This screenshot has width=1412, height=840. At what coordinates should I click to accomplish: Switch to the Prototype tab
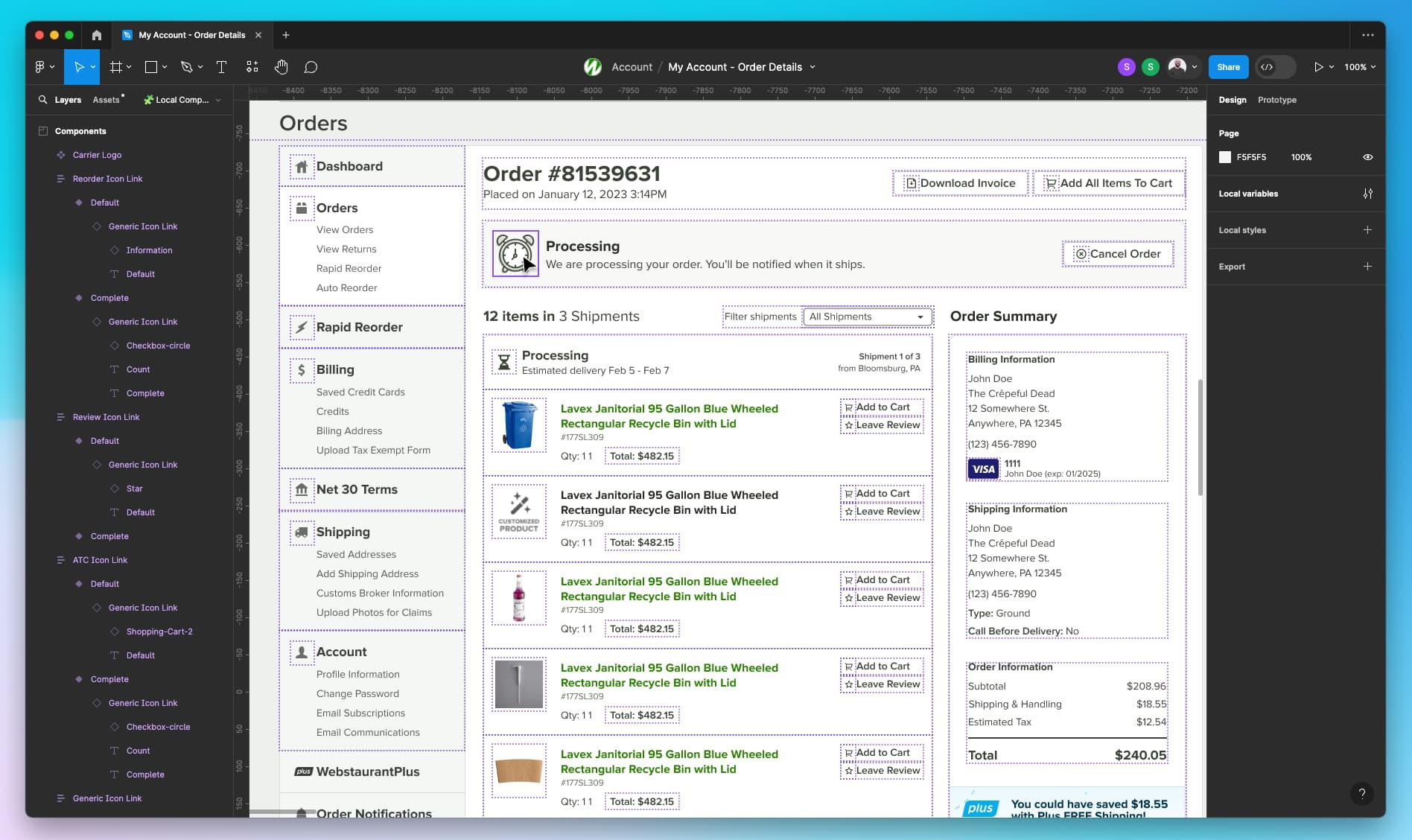point(1276,100)
